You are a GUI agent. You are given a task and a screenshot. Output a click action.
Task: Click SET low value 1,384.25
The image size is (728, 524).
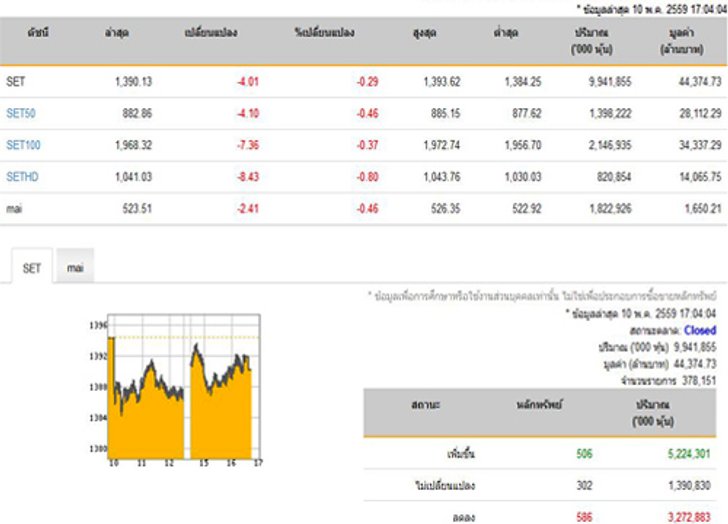pyautogui.click(x=523, y=82)
